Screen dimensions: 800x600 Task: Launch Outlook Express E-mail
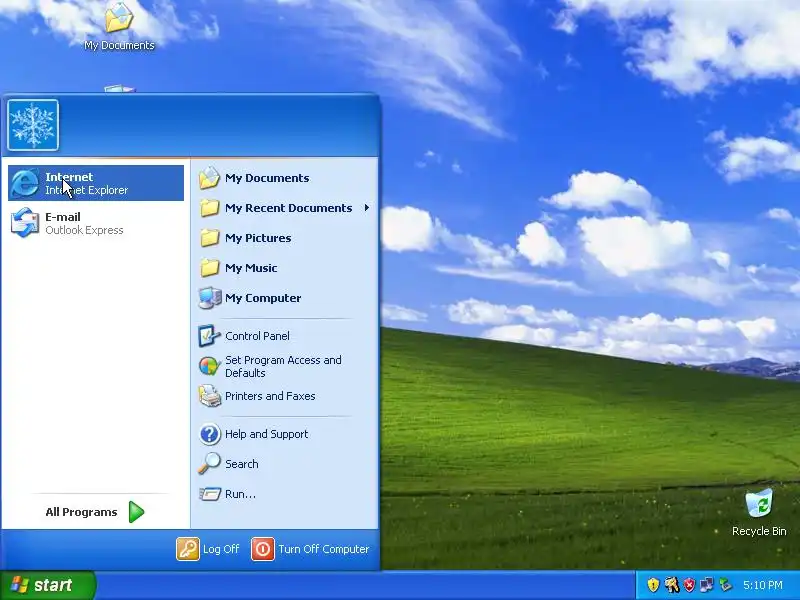coord(96,223)
